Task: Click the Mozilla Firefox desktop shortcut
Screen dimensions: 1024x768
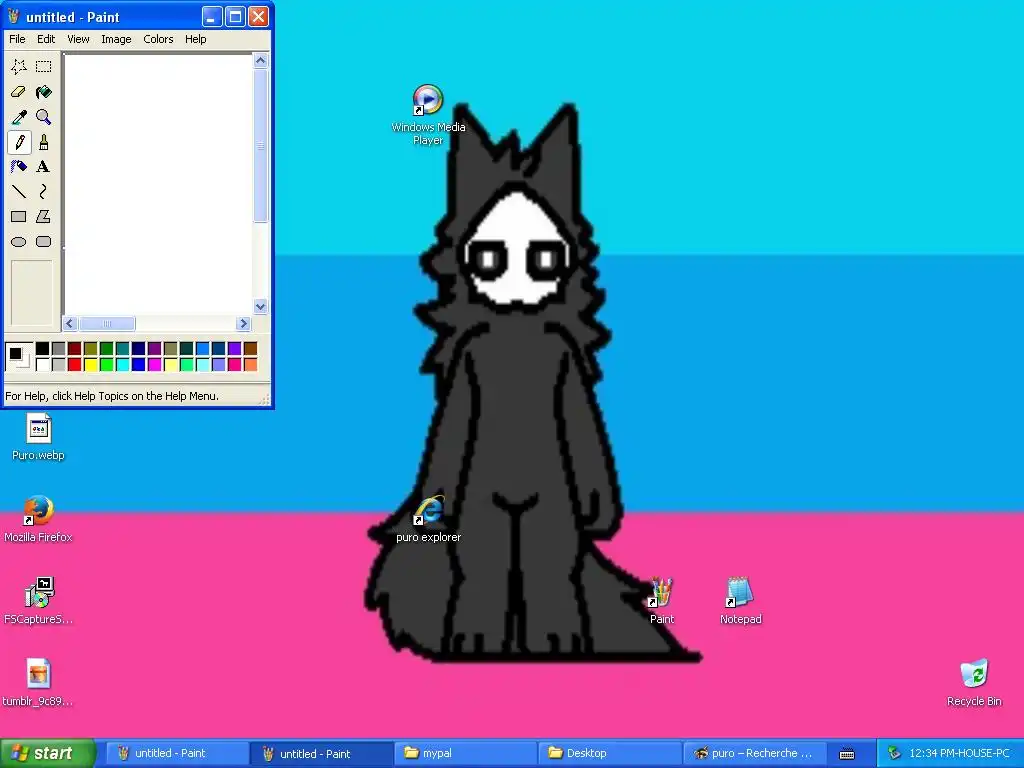Action: click(x=39, y=510)
